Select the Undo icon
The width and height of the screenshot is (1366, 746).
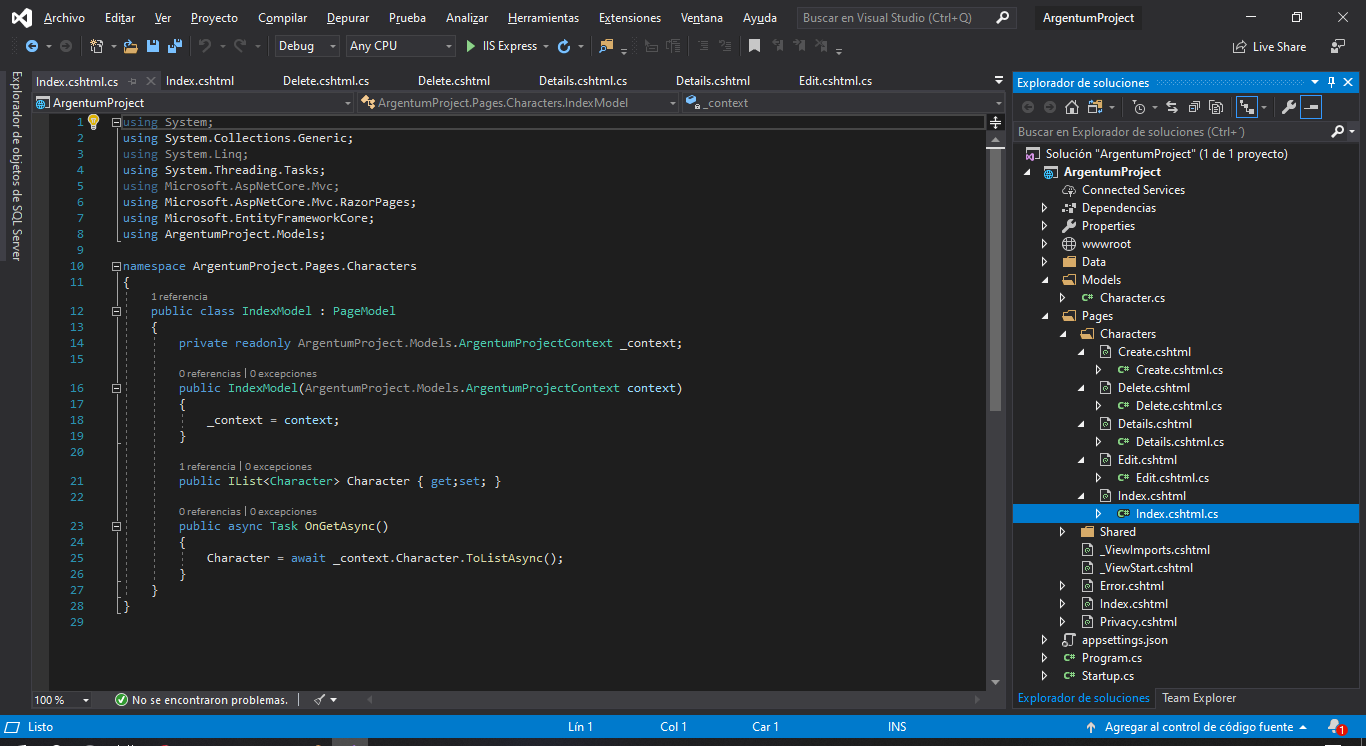click(205, 45)
